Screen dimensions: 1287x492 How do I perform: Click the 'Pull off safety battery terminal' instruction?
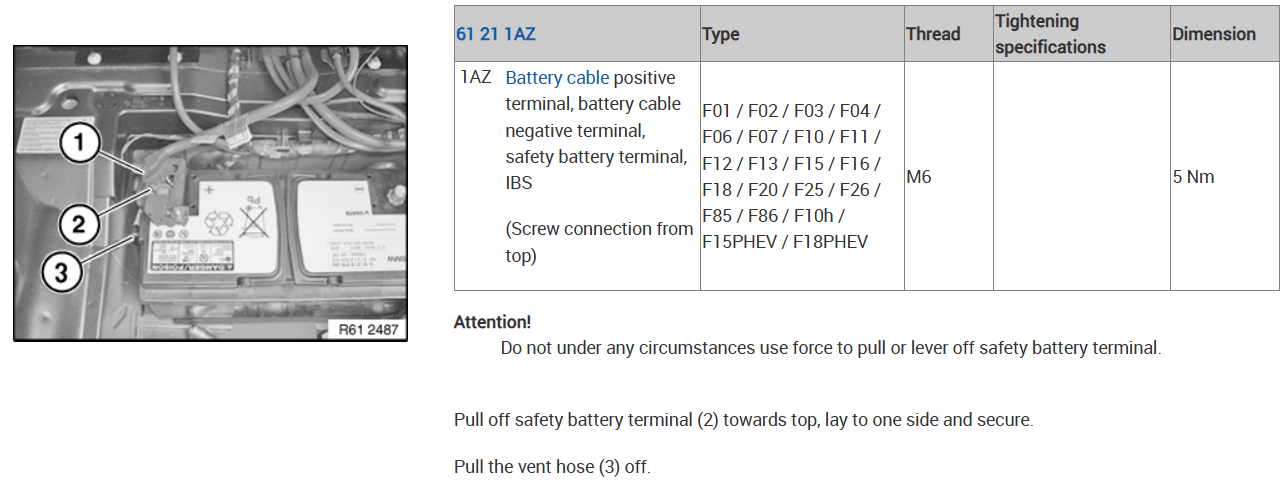tap(743, 420)
